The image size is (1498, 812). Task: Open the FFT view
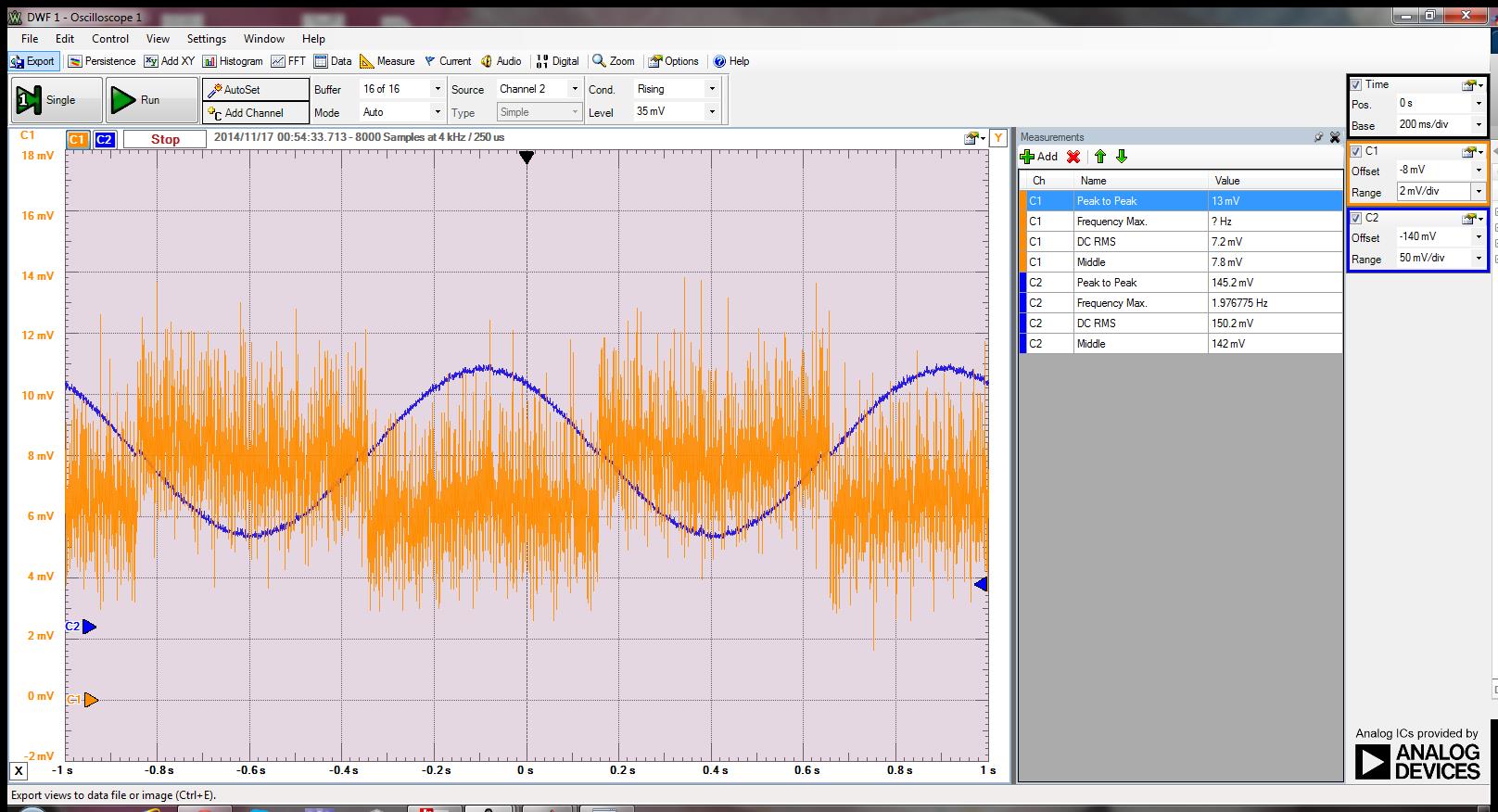(288, 61)
